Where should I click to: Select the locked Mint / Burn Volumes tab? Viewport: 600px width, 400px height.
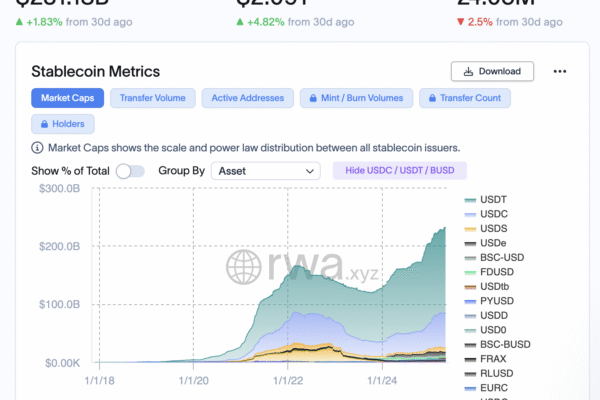(x=356, y=98)
